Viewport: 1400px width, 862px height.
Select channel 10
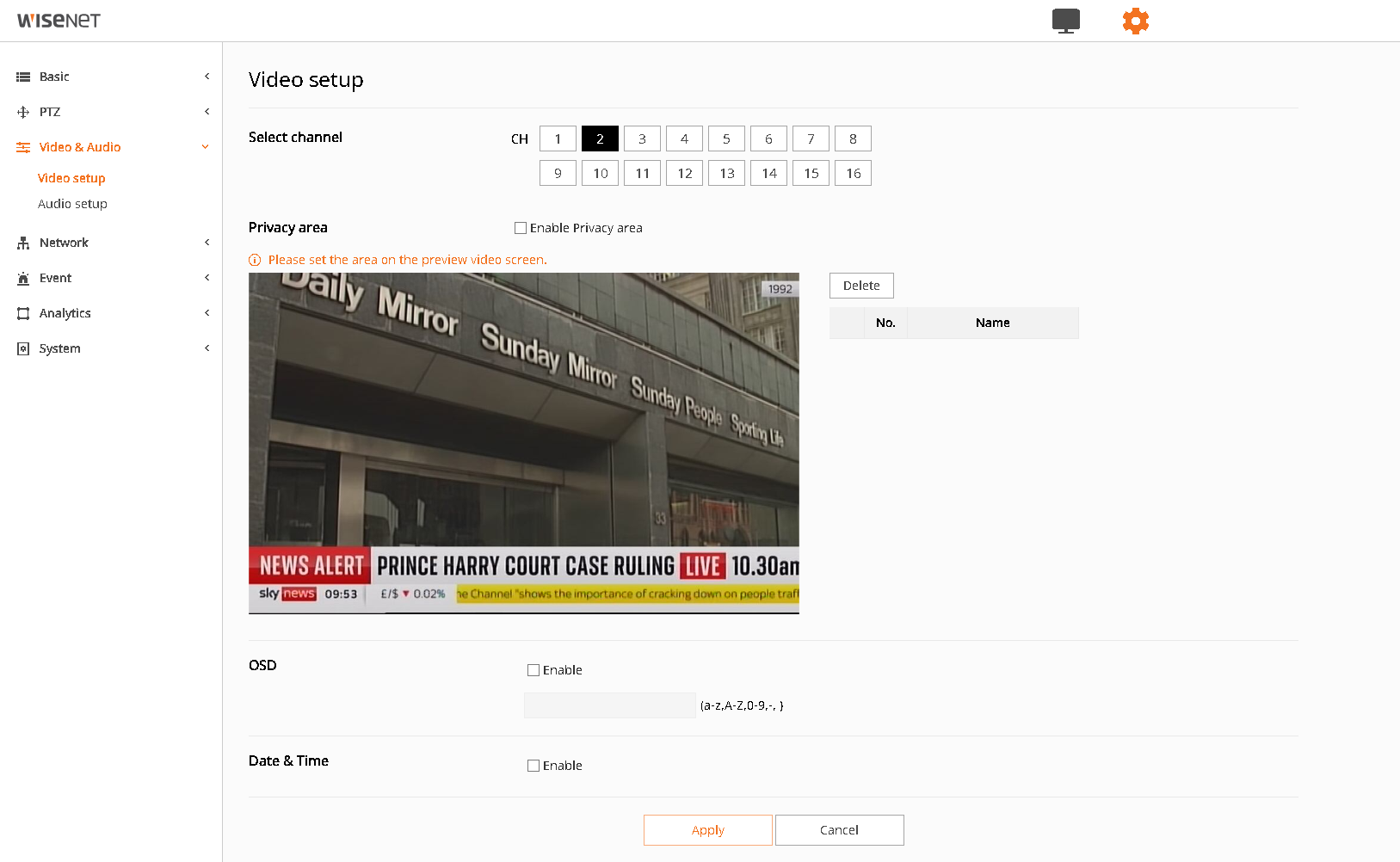(x=600, y=173)
